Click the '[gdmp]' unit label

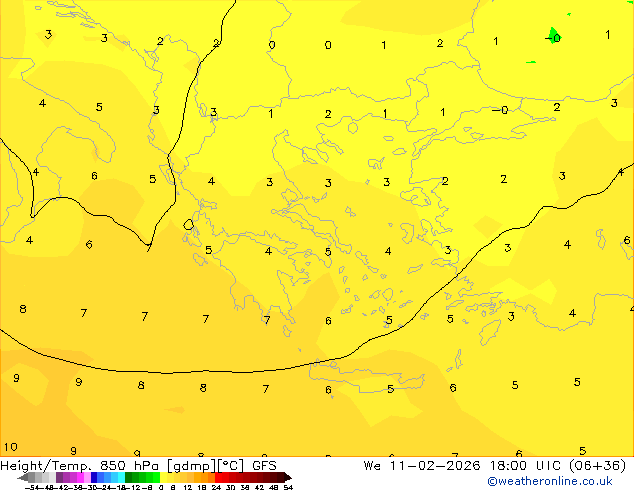tap(191, 466)
